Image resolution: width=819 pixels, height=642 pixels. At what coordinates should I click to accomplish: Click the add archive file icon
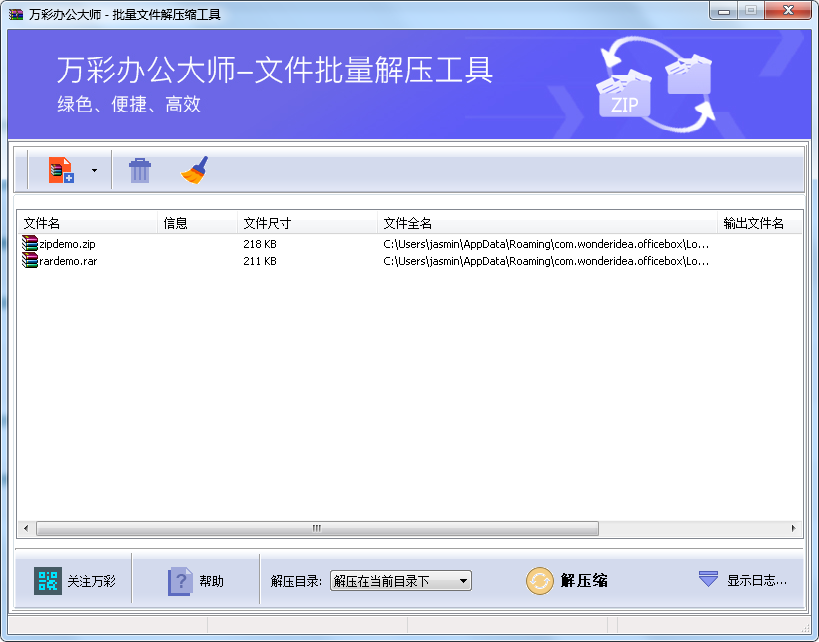click(x=61, y=170)
